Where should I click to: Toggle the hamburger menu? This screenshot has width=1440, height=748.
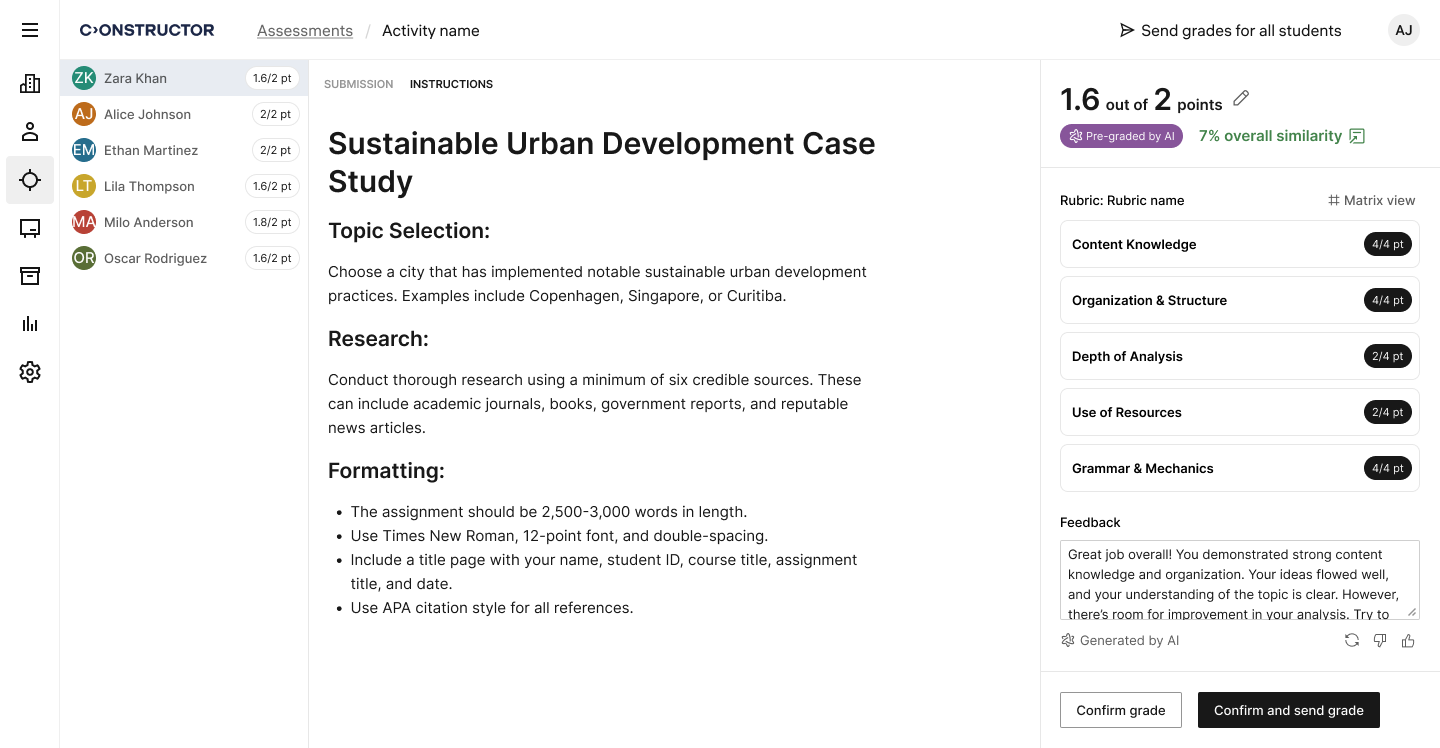click(x=30, y=30)
